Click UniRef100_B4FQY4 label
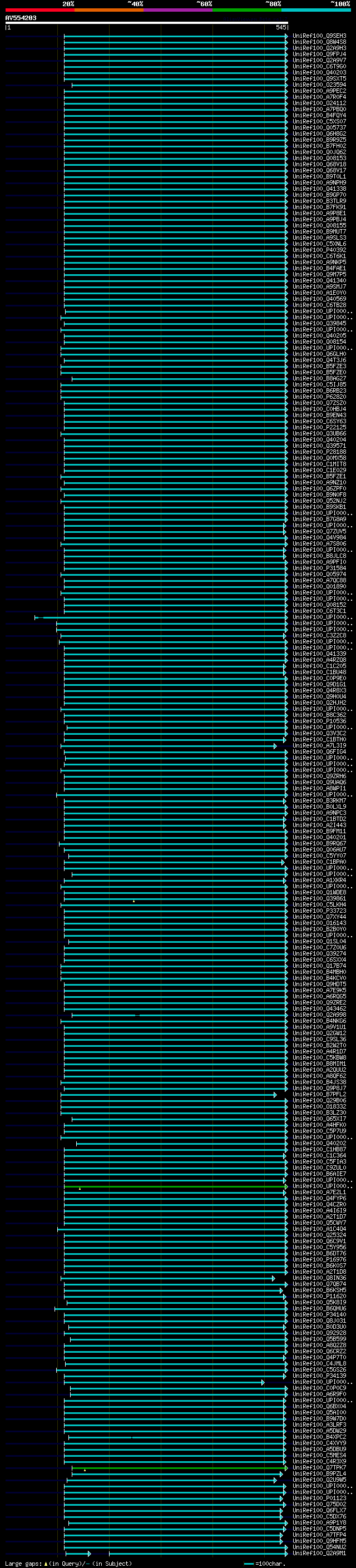The height and width of the screenshot is (1568, 356). tap(319, 116)
